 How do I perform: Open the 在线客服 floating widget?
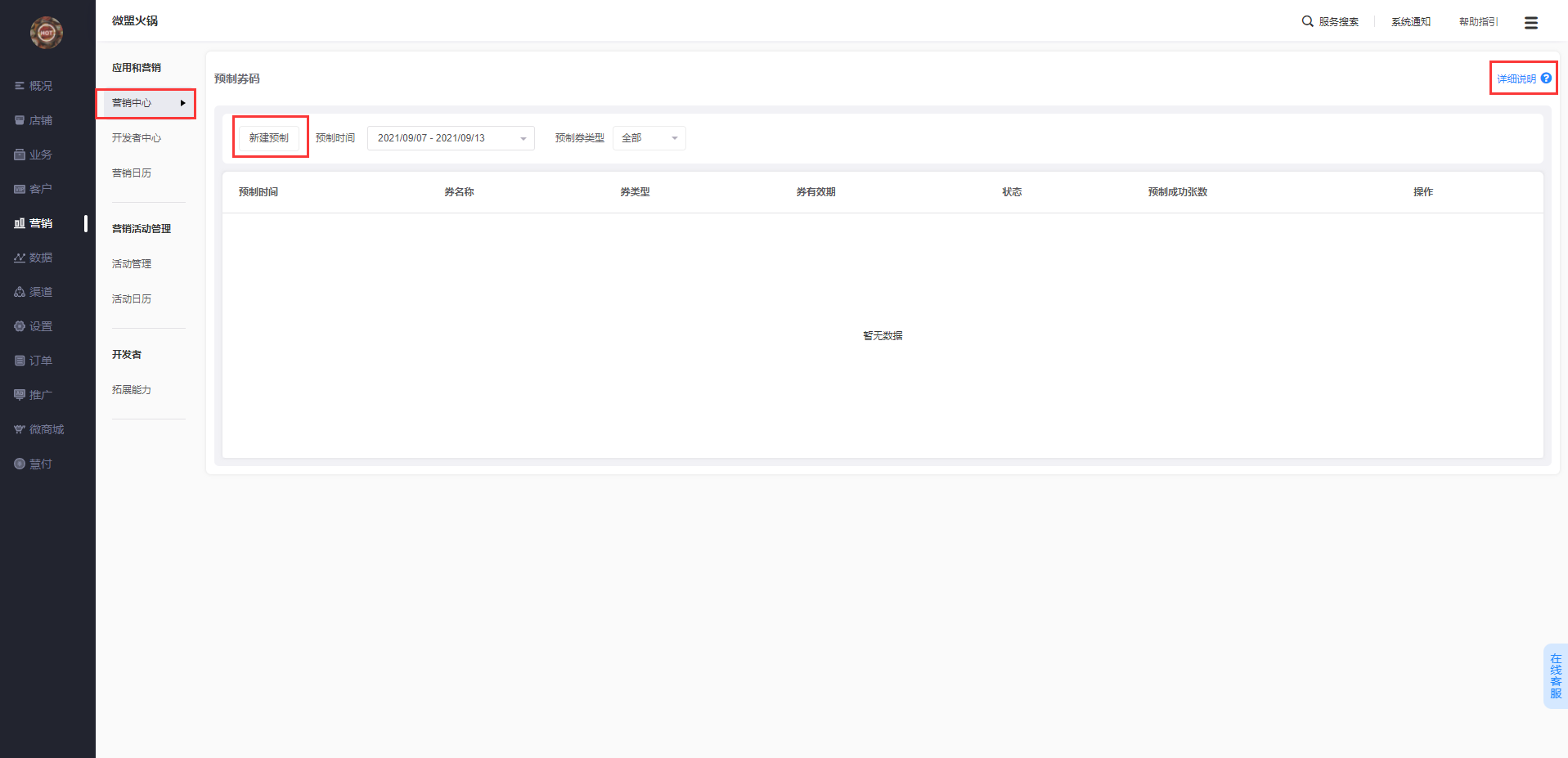[1555, 676]
